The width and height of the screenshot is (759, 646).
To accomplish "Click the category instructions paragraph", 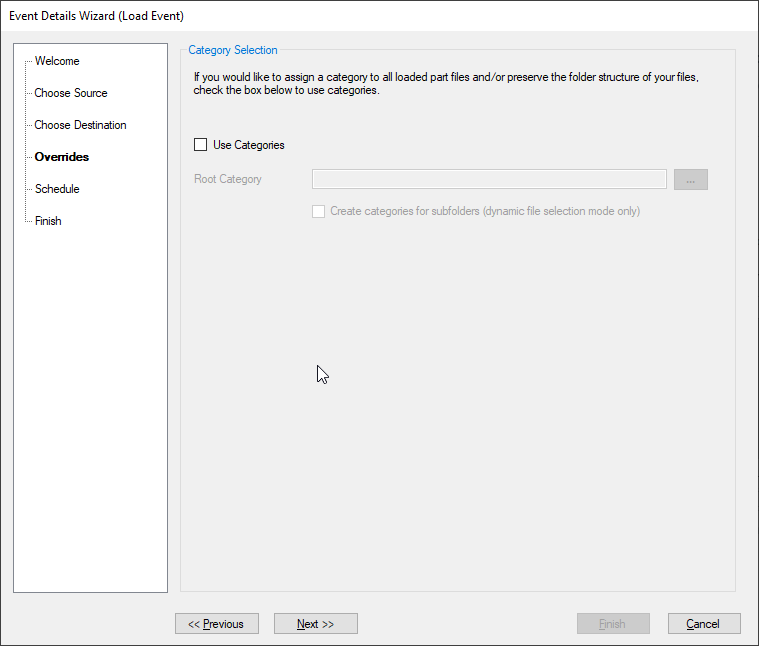I will [446, 84].
